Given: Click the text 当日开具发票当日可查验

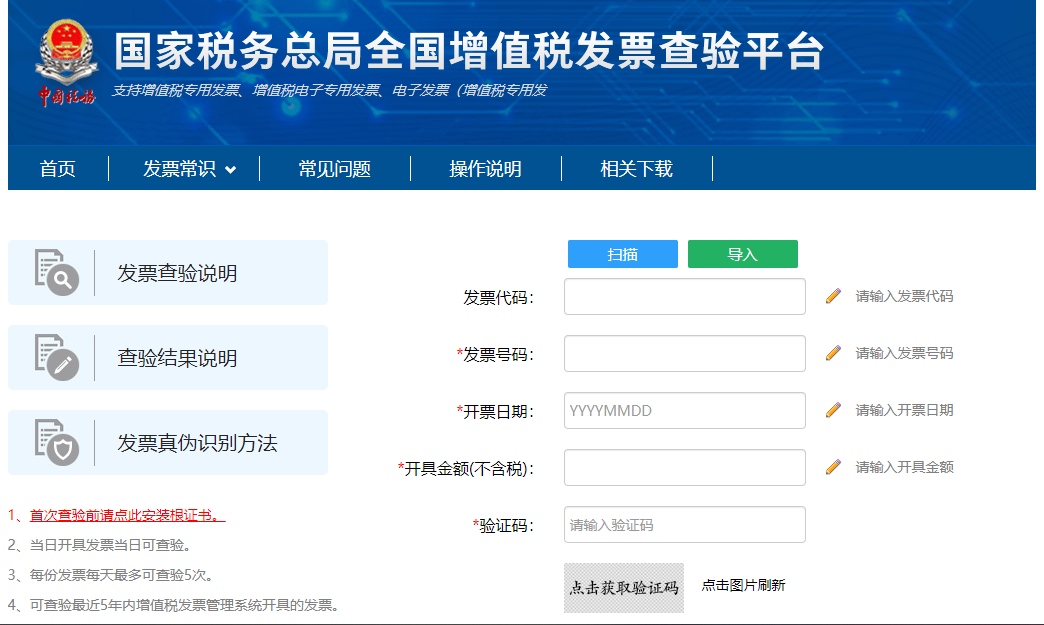Looking at the screenshot, I should coord(111,545).
